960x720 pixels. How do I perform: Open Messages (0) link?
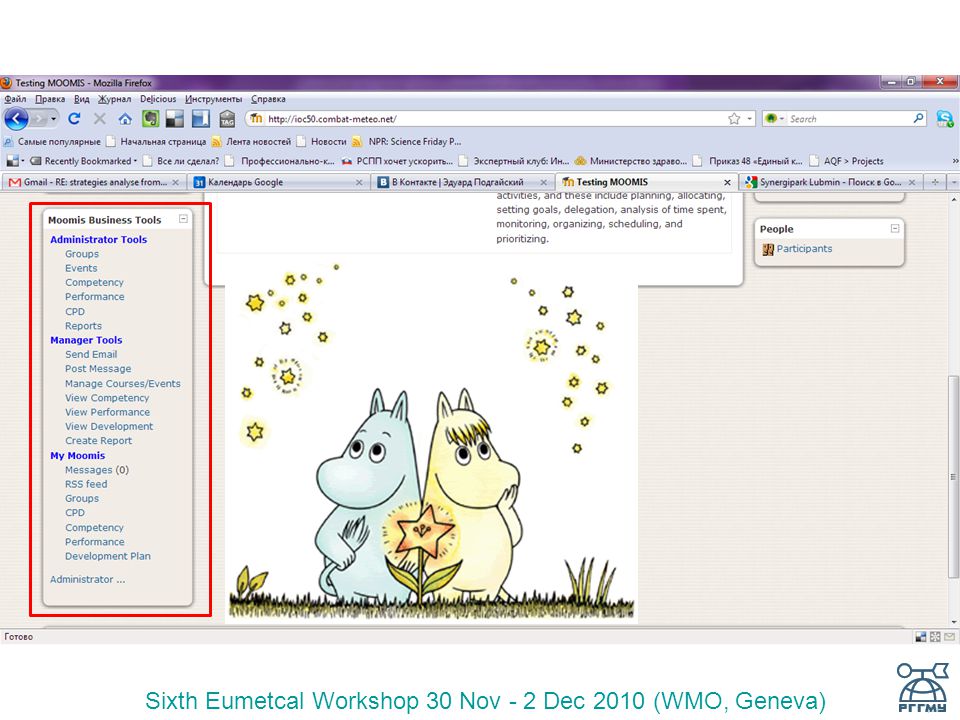[x=97, y=470]
